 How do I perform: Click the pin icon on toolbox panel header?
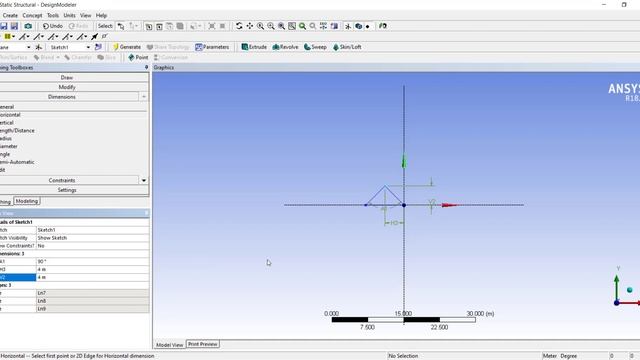click(x=147, y=67)
